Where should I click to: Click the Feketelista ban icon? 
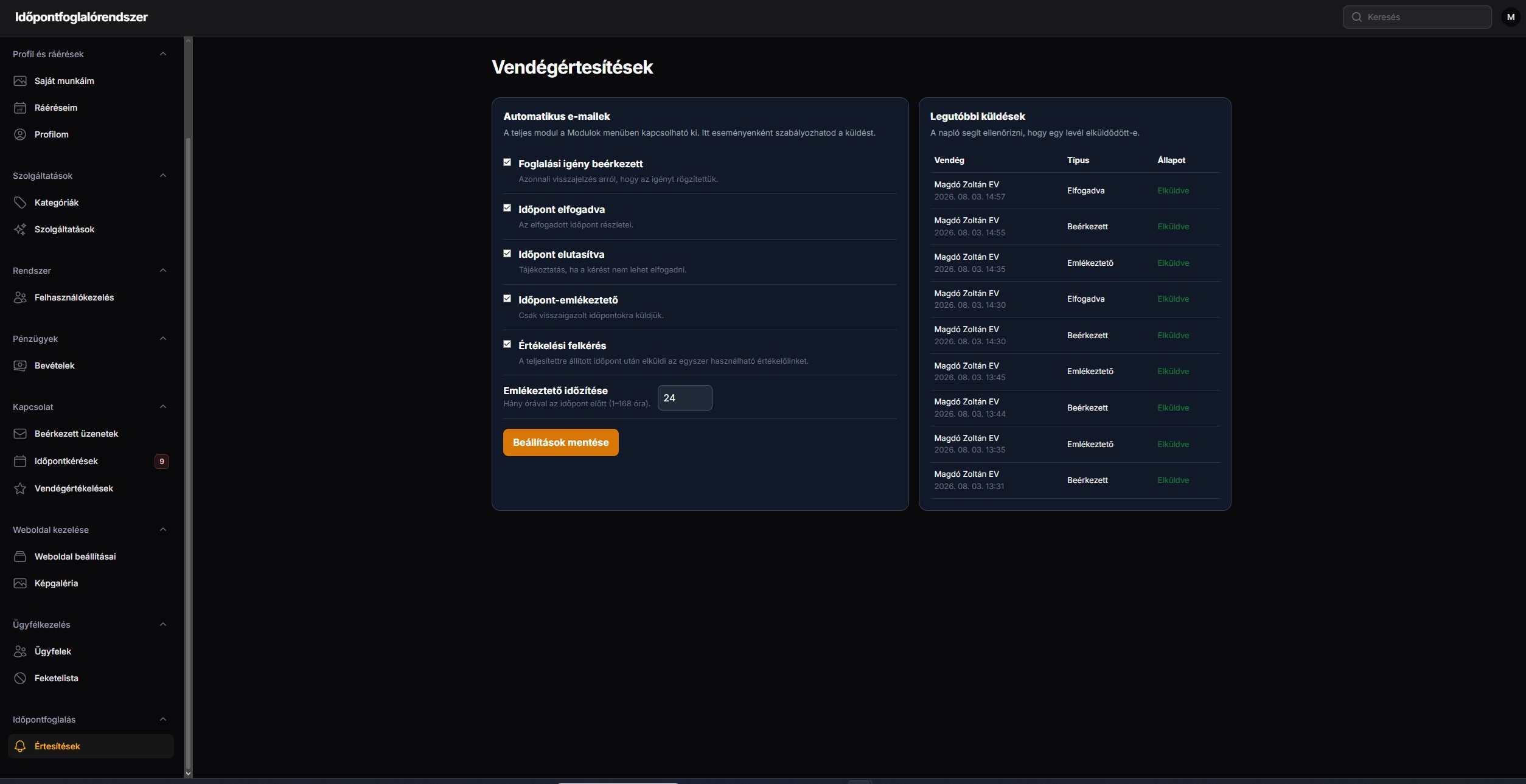click(20, 678)
